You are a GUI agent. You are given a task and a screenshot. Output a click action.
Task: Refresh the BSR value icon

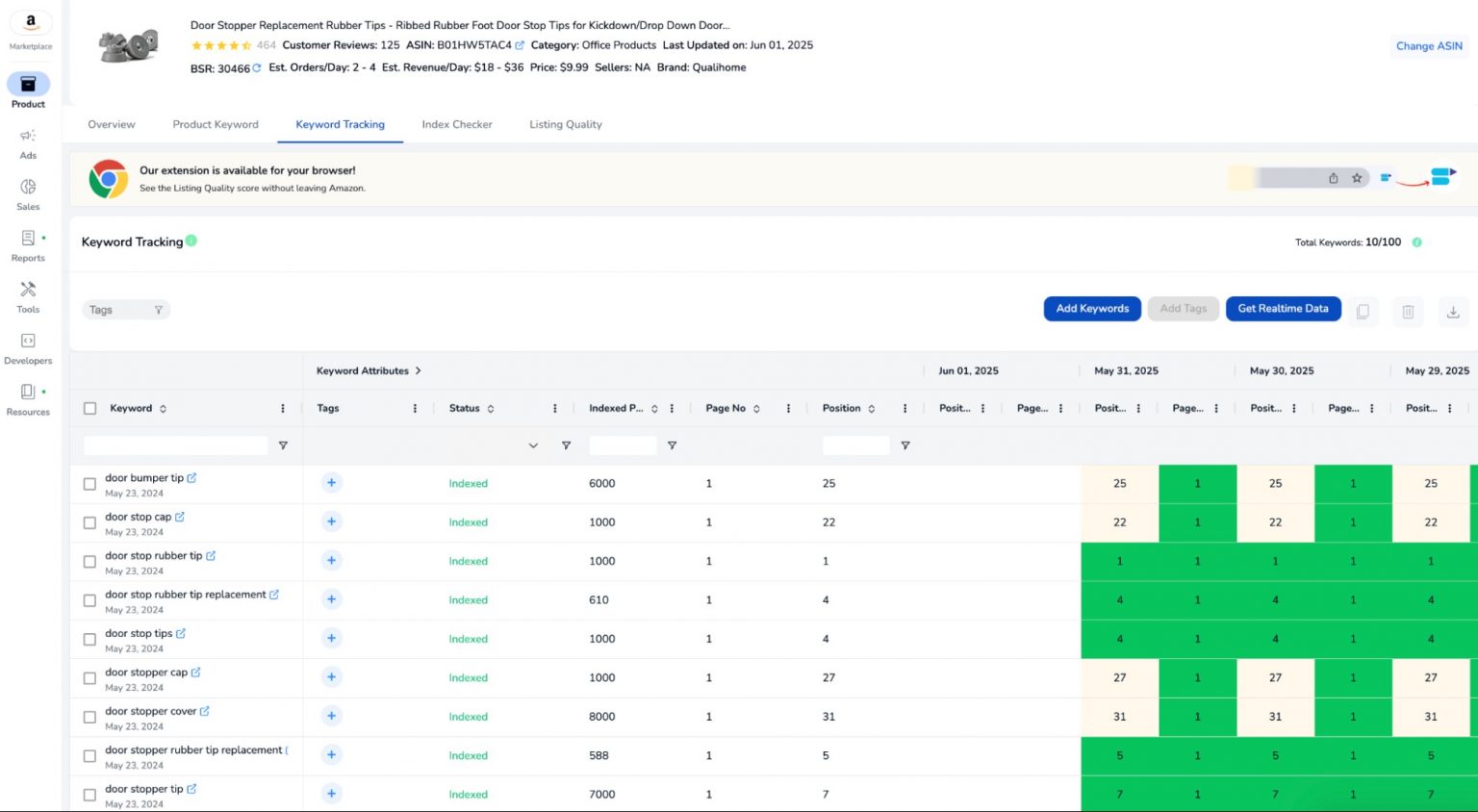(x=257, y=68)
